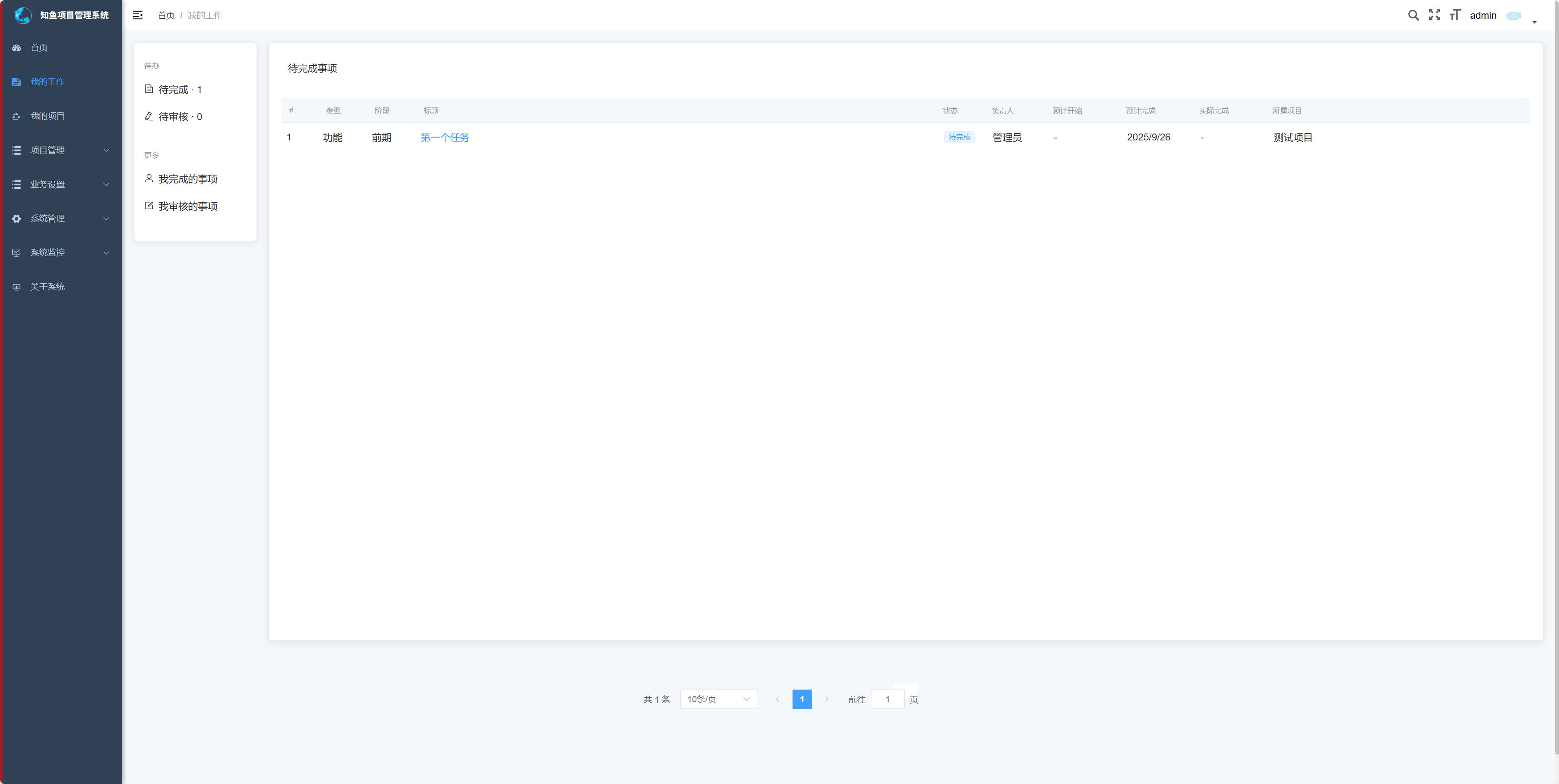Open 我完成的事项 list

click(187, 179)
